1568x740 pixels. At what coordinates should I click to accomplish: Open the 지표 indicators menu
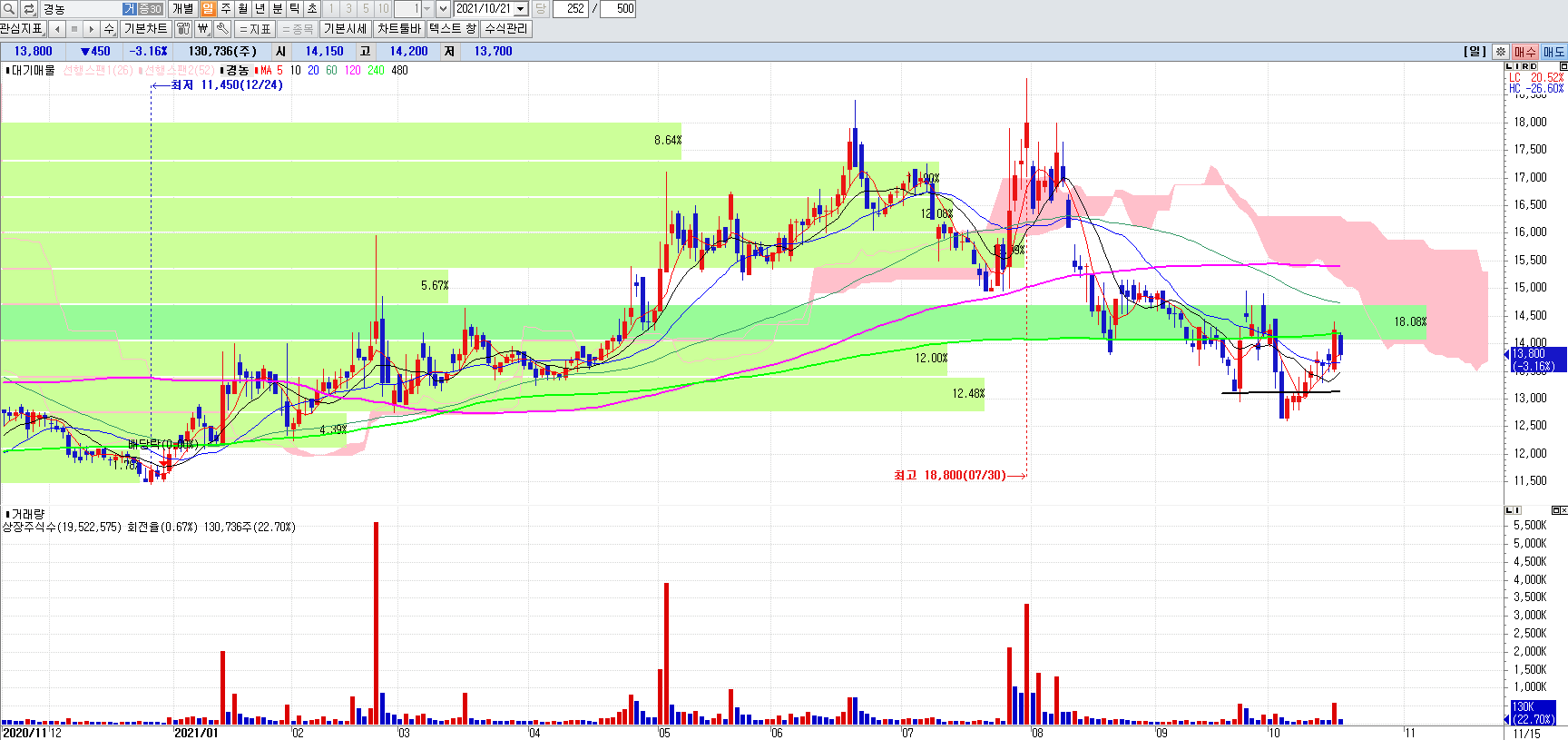pos(256,29)
